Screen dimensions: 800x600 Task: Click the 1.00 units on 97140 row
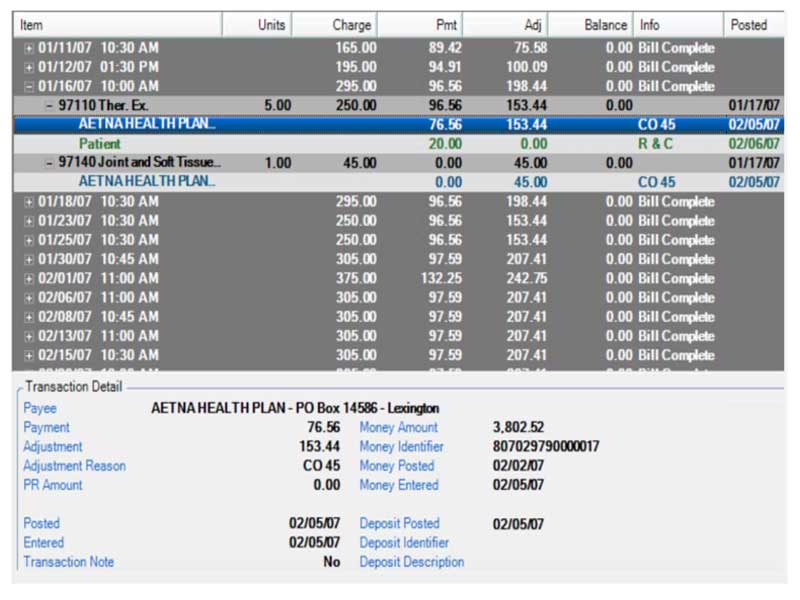tap(278, 163)
